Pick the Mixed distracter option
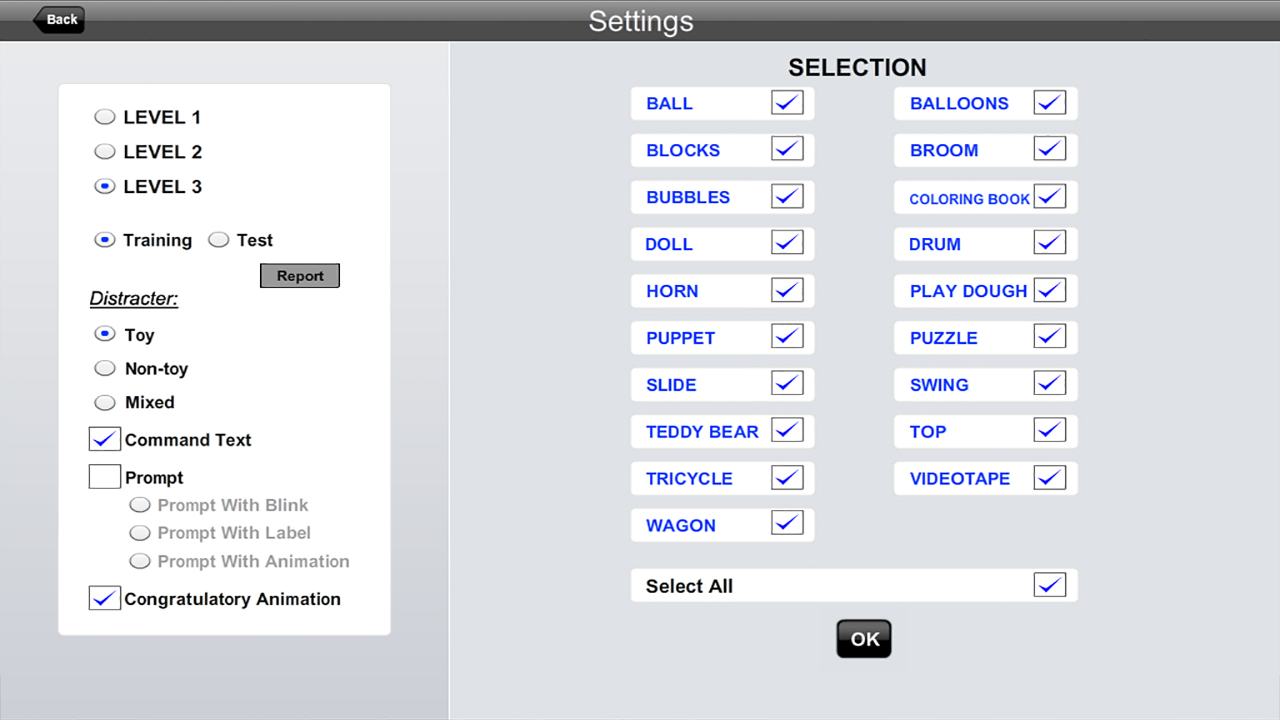Viewport: 1280px width, 720px height. tap(105, 402)
